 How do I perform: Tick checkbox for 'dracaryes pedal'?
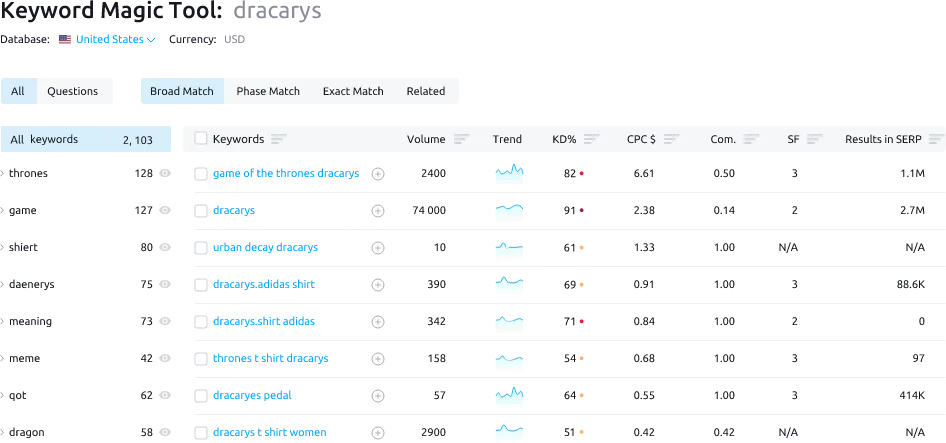(x=200, y=396)
